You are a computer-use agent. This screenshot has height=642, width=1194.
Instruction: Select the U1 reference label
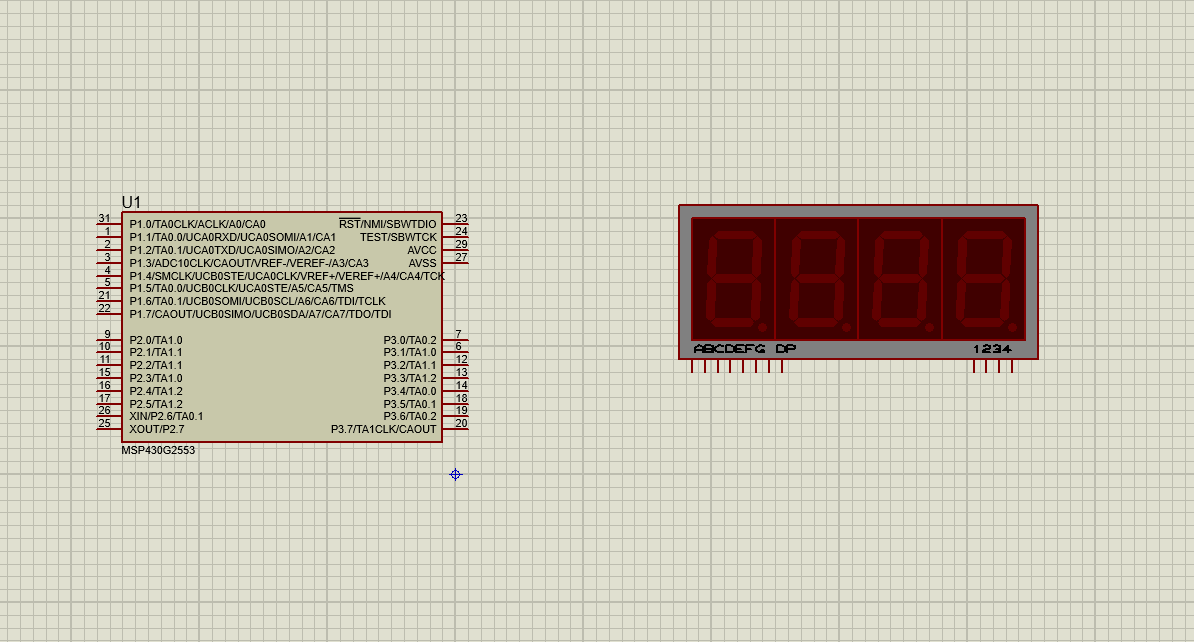coord(131,202)
